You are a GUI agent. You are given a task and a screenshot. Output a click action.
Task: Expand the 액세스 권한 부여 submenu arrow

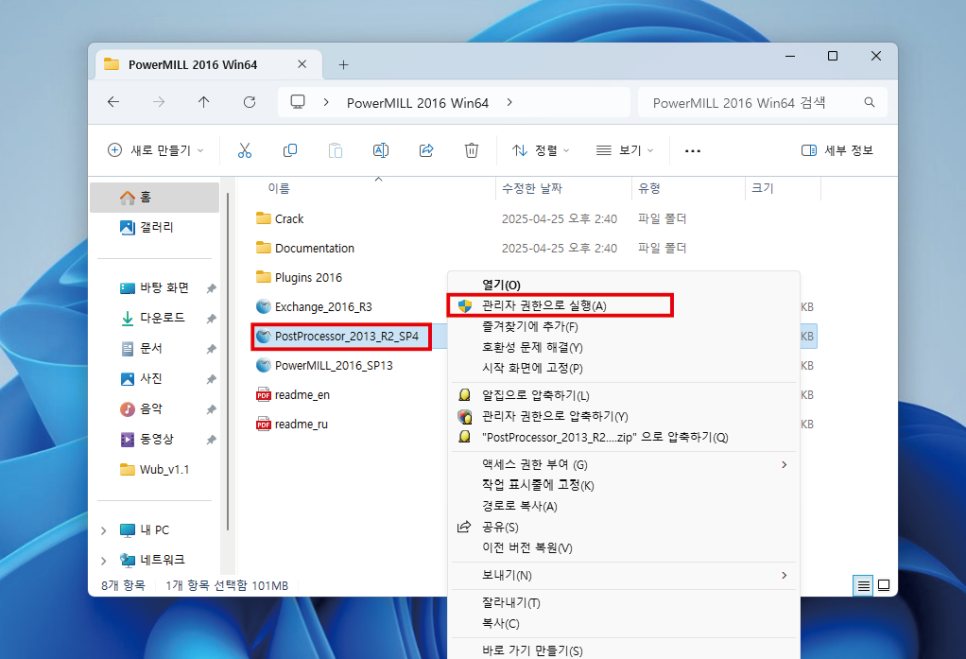point(784,464)
